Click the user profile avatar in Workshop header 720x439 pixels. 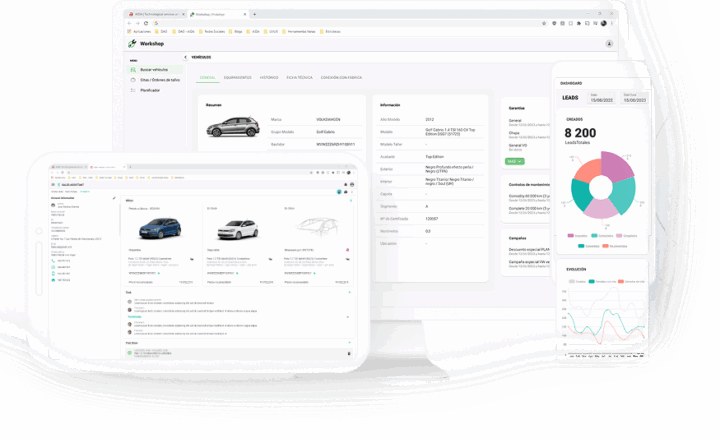point(609,44)
